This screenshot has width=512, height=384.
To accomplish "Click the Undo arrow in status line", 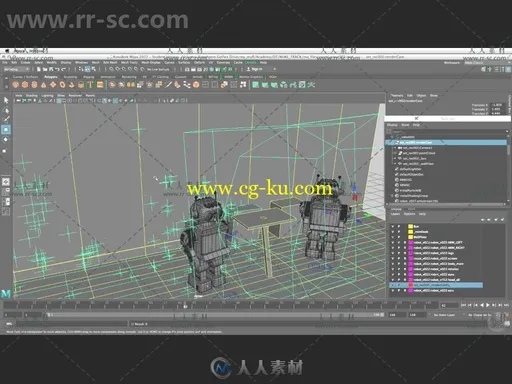I will tap(57, 69).
